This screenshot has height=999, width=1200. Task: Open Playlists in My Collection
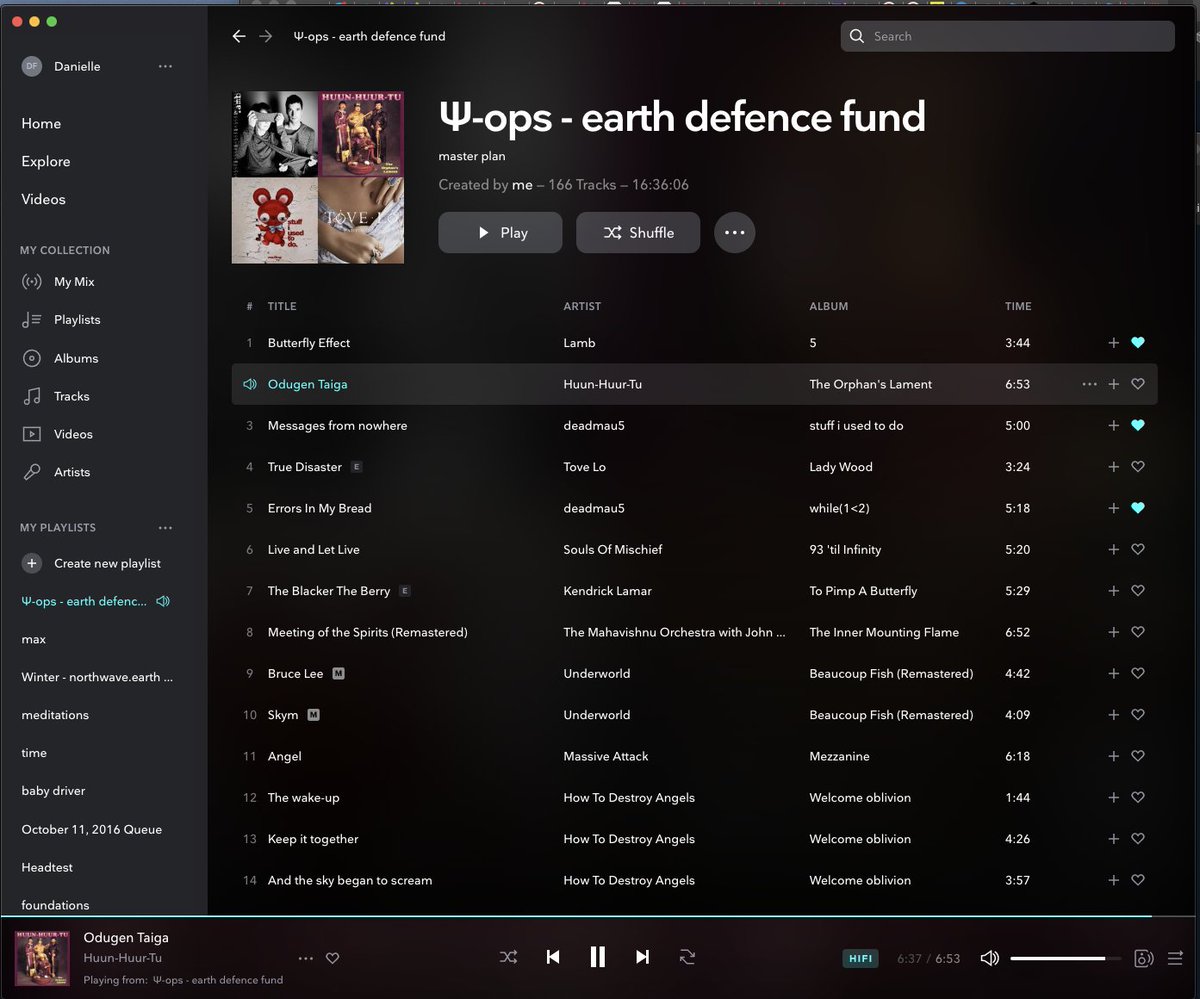(77, 320)
